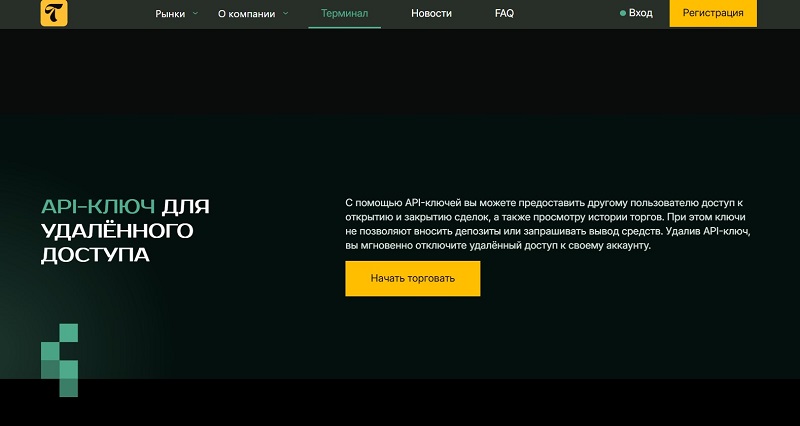The width and height of the screenshot is (800, 426).
Task: Open the О компании menu item
Action: [x=245, y=14]
